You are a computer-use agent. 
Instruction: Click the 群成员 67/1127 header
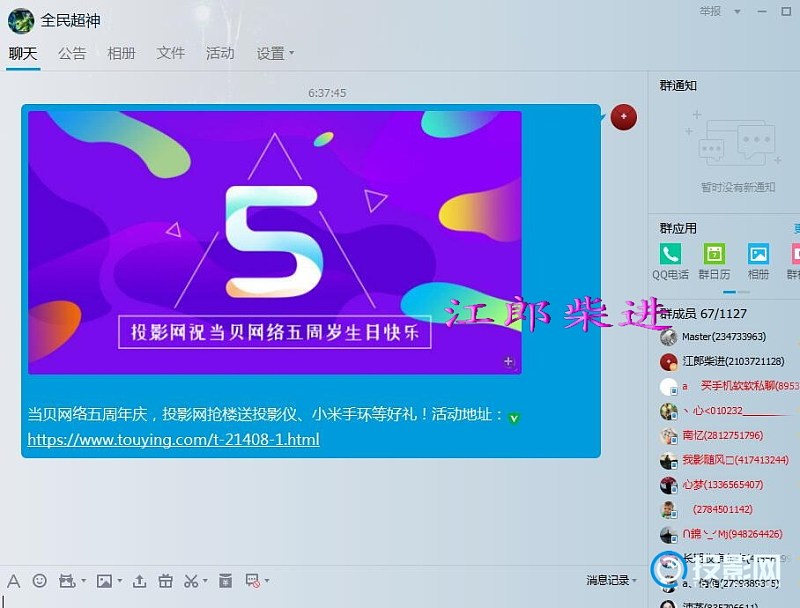[703, 313]
